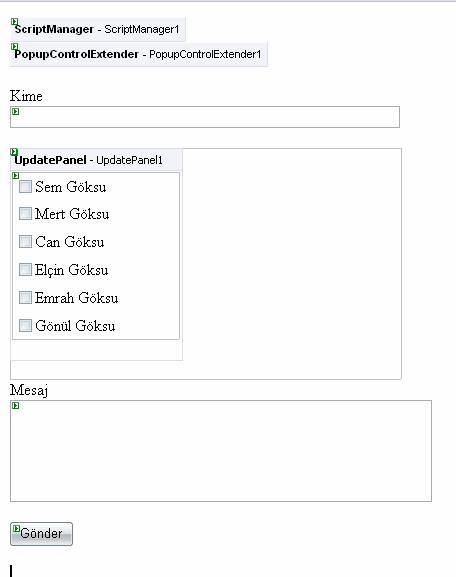Click the green glyph on the checkbox list
The height and width of the screenshot is (577, 456).
[x=15, y=176]
